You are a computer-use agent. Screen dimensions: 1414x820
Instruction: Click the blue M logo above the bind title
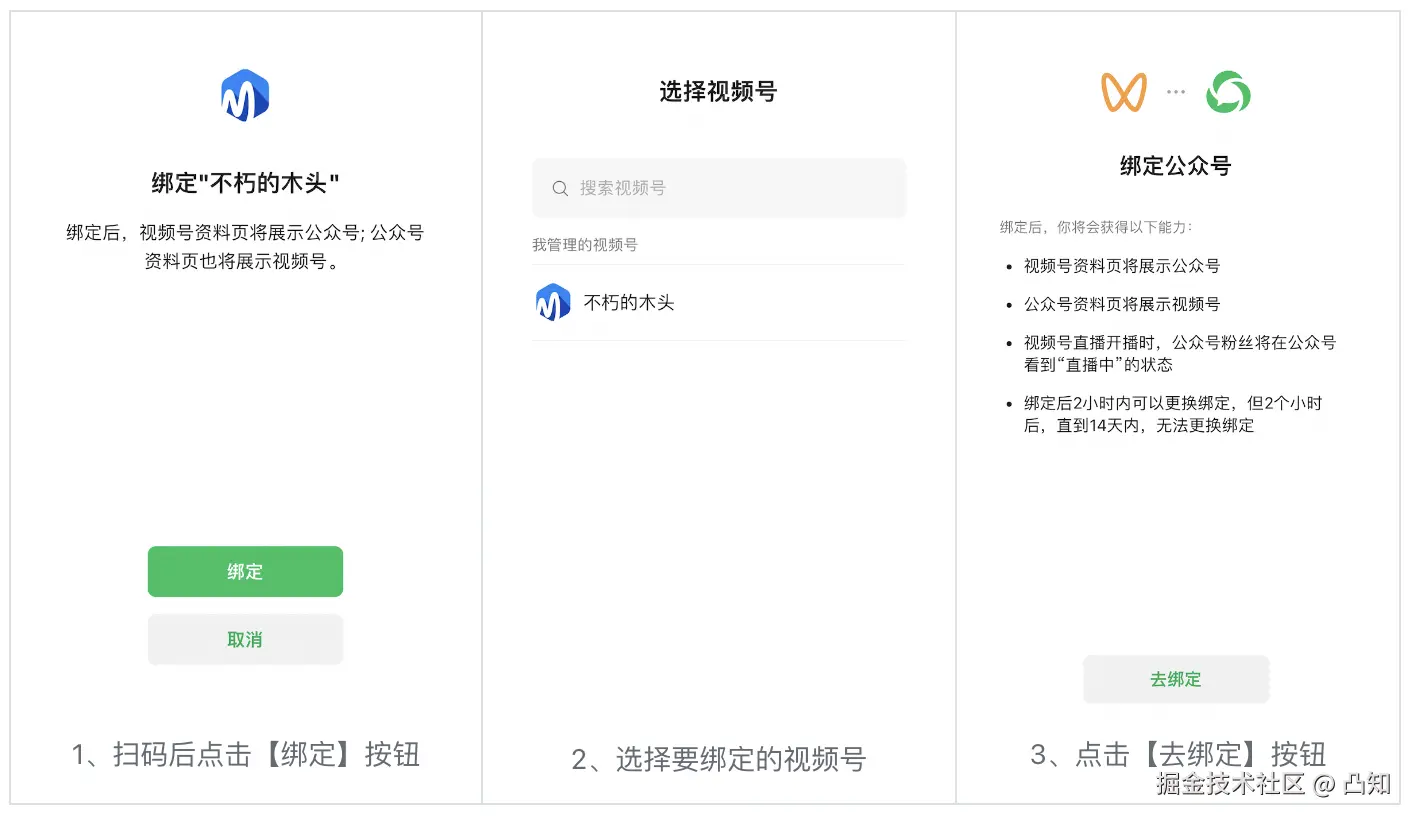(245, 96)
